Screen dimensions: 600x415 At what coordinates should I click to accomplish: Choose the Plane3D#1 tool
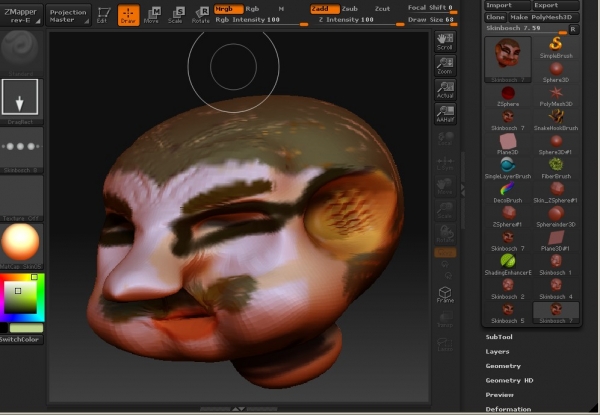(x=556, y=241)
